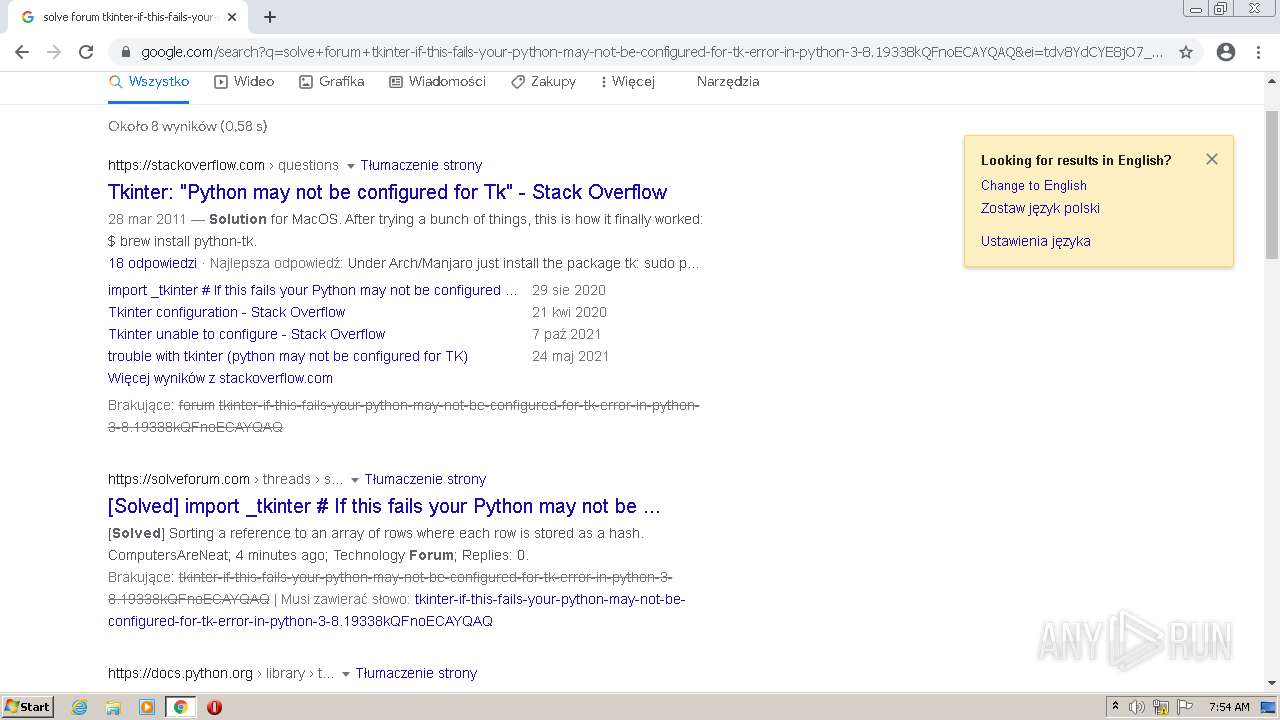Open Tkinter configuration - Stack Overflow sitelink
The image size is (1280, 720).
click(226, 312)
